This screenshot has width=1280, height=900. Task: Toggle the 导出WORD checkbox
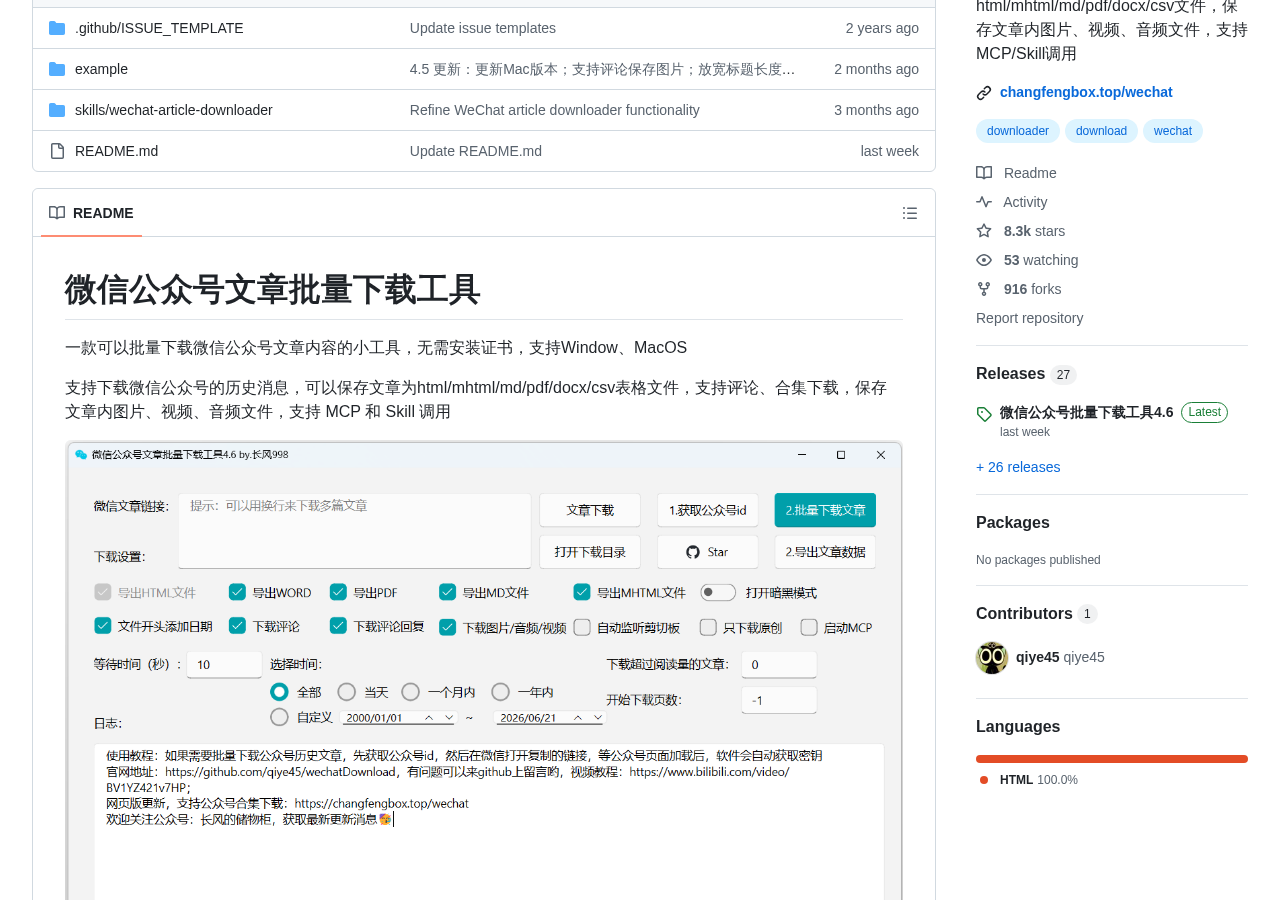coord(237,592)
